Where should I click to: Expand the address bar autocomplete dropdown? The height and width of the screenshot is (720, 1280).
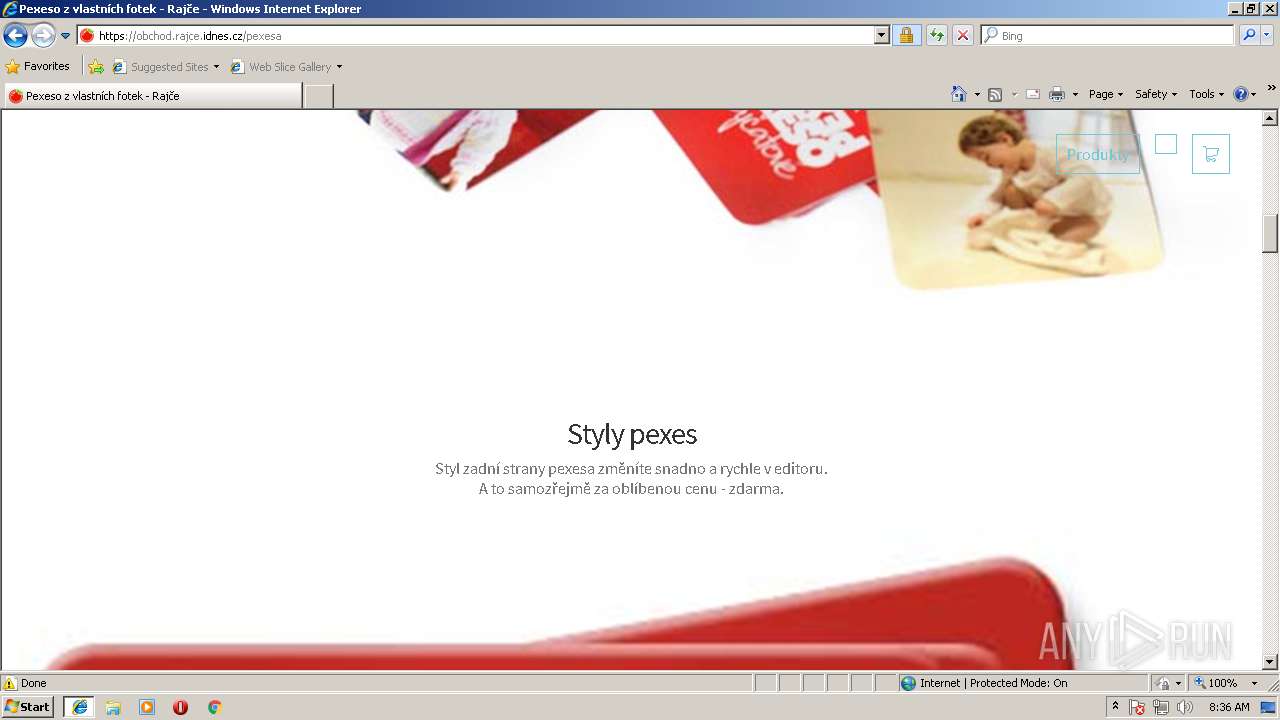coord(881,35)
